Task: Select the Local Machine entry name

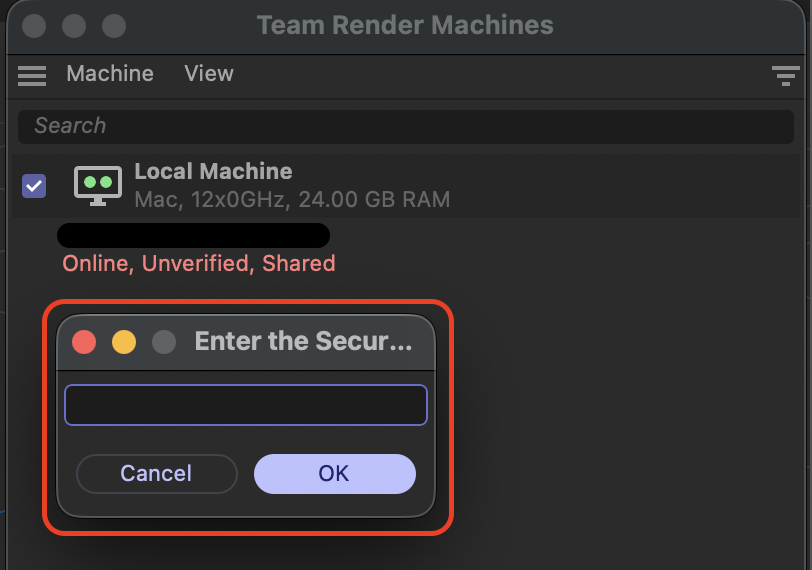Action: [x=213, y=172]
